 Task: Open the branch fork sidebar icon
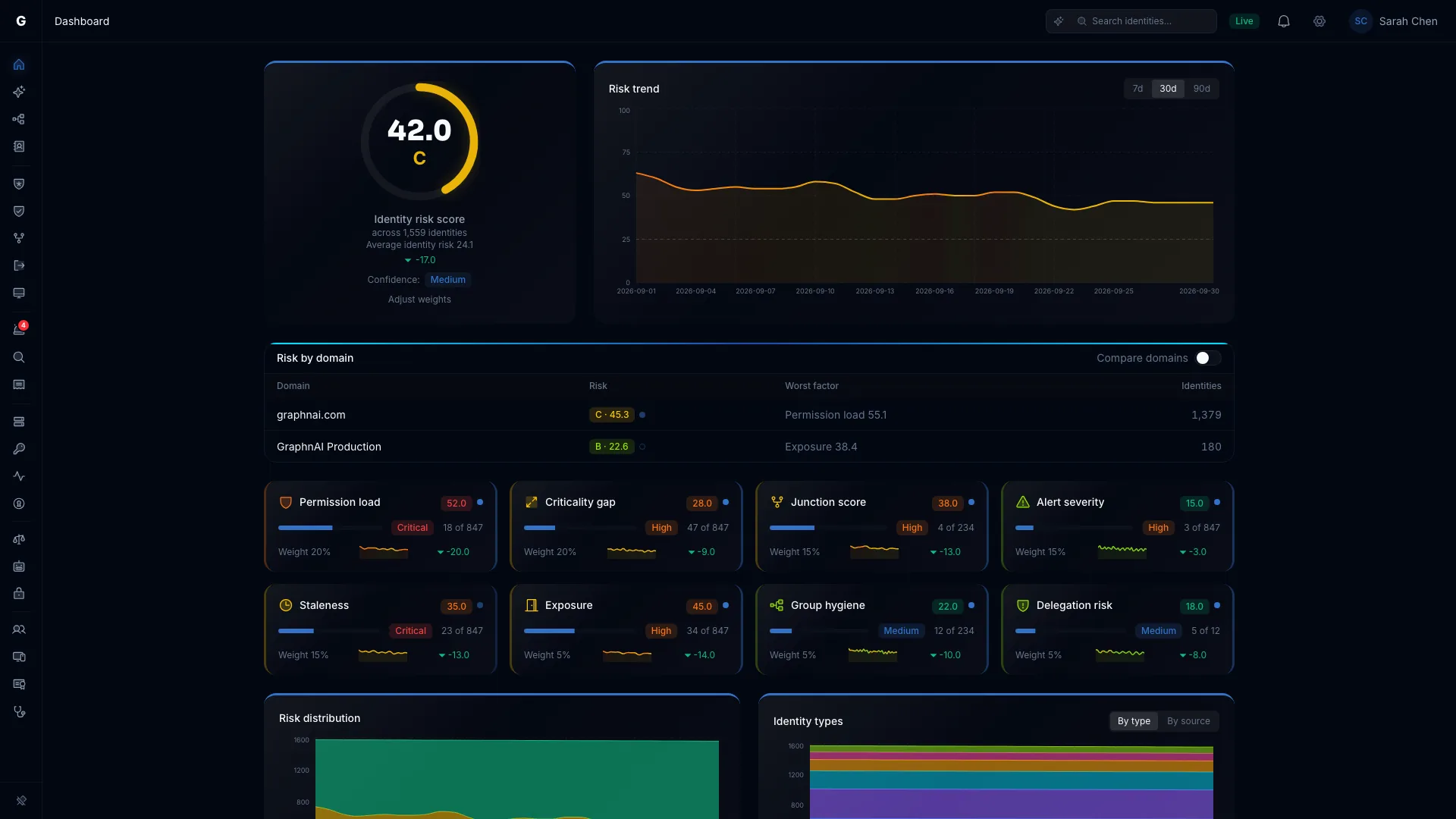[19, 238]
